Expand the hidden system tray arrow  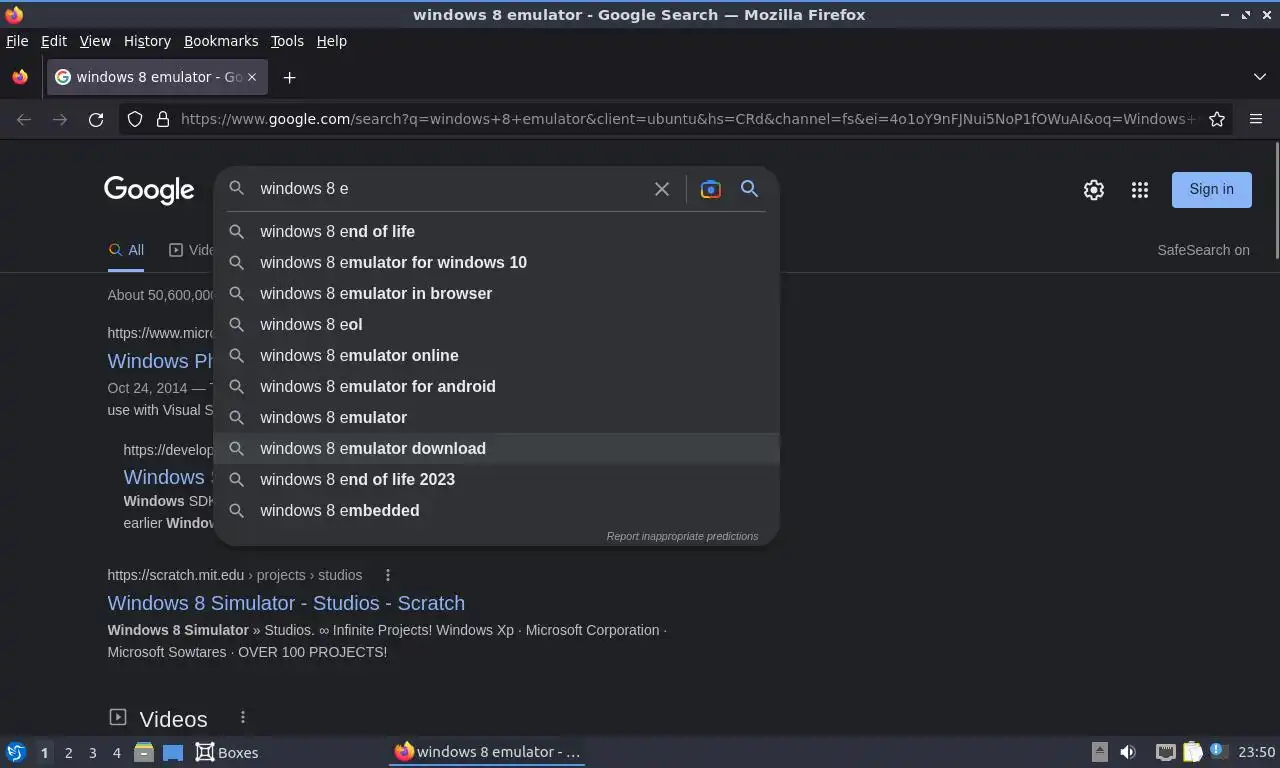[x=1099, y=752]
